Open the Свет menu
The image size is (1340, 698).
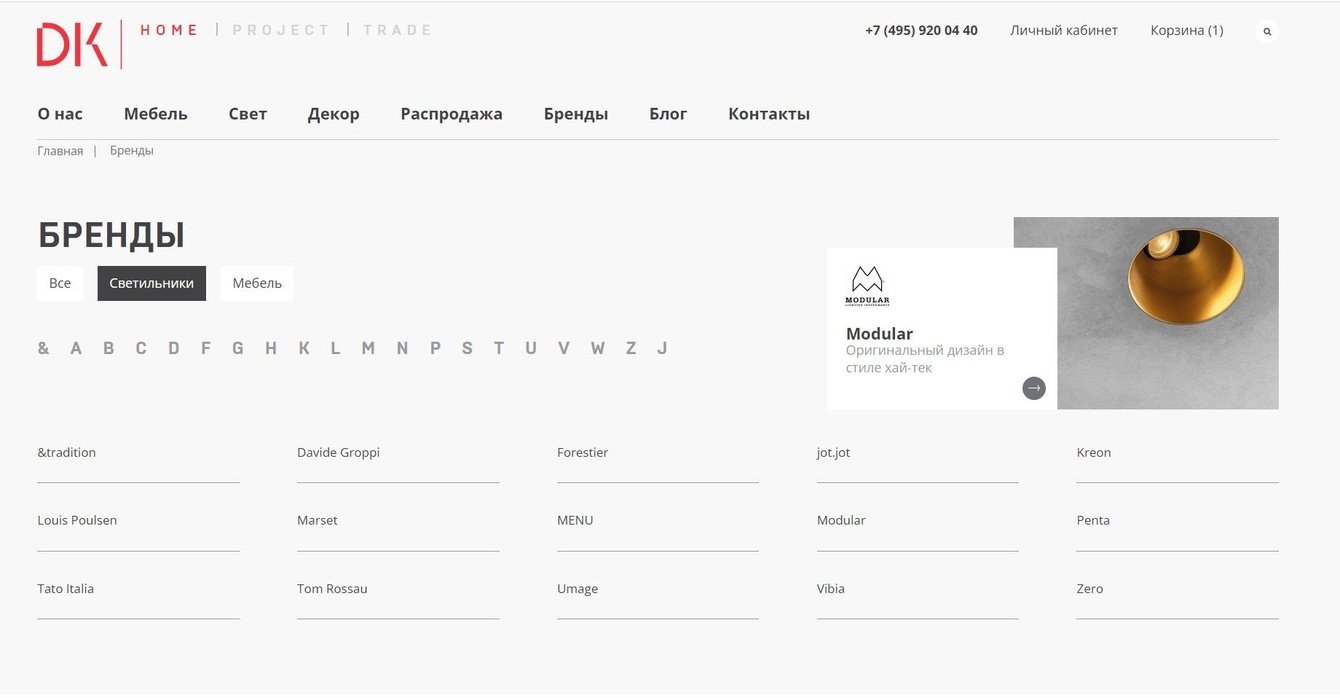click(247, 114)
